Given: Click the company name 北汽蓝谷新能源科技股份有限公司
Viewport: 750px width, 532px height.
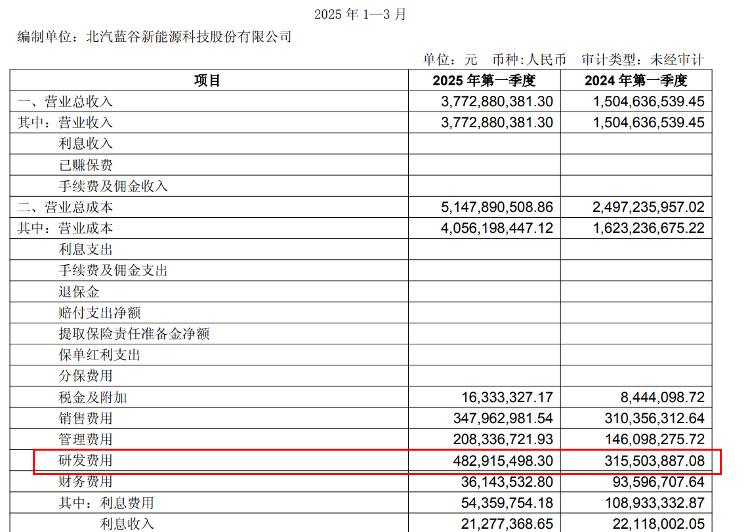Looking at the screenshot, I should (188, 37).
